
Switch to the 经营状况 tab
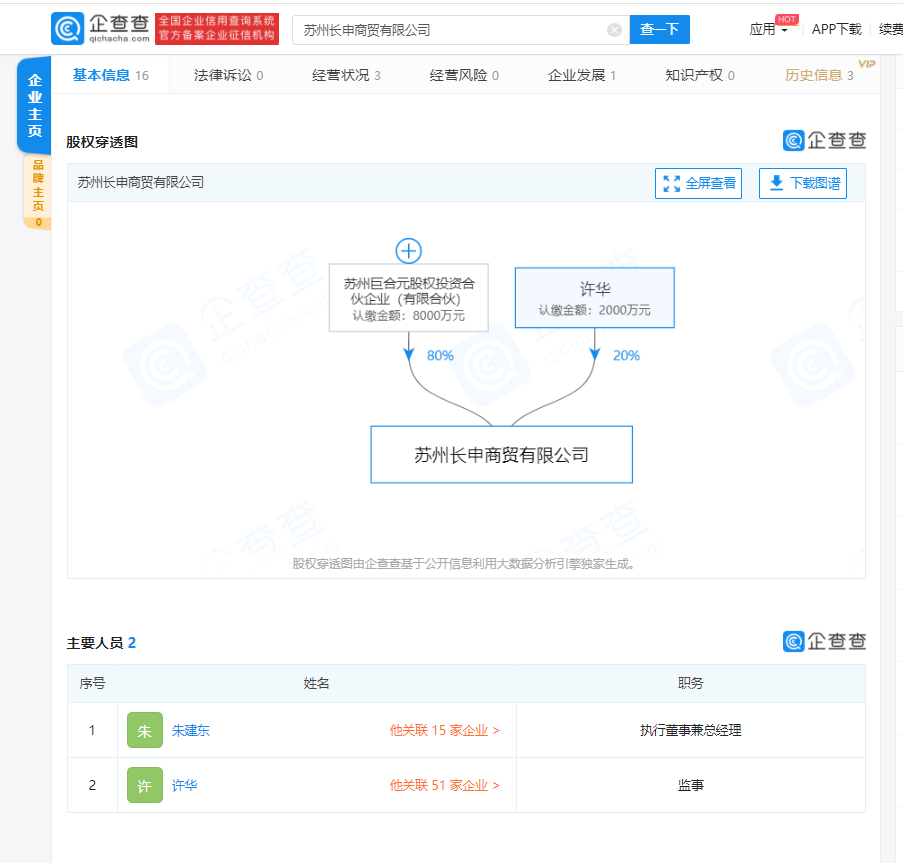coord(346,75)
